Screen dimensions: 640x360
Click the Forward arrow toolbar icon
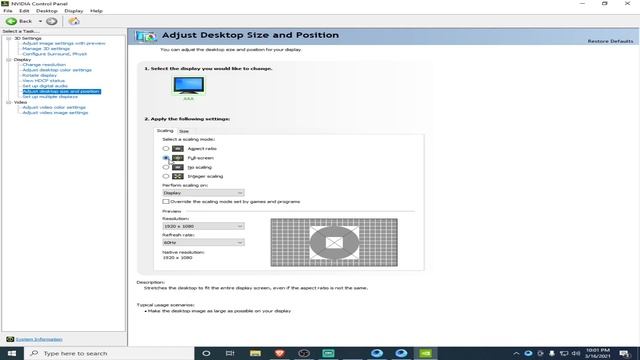click(x=51, y=21)
